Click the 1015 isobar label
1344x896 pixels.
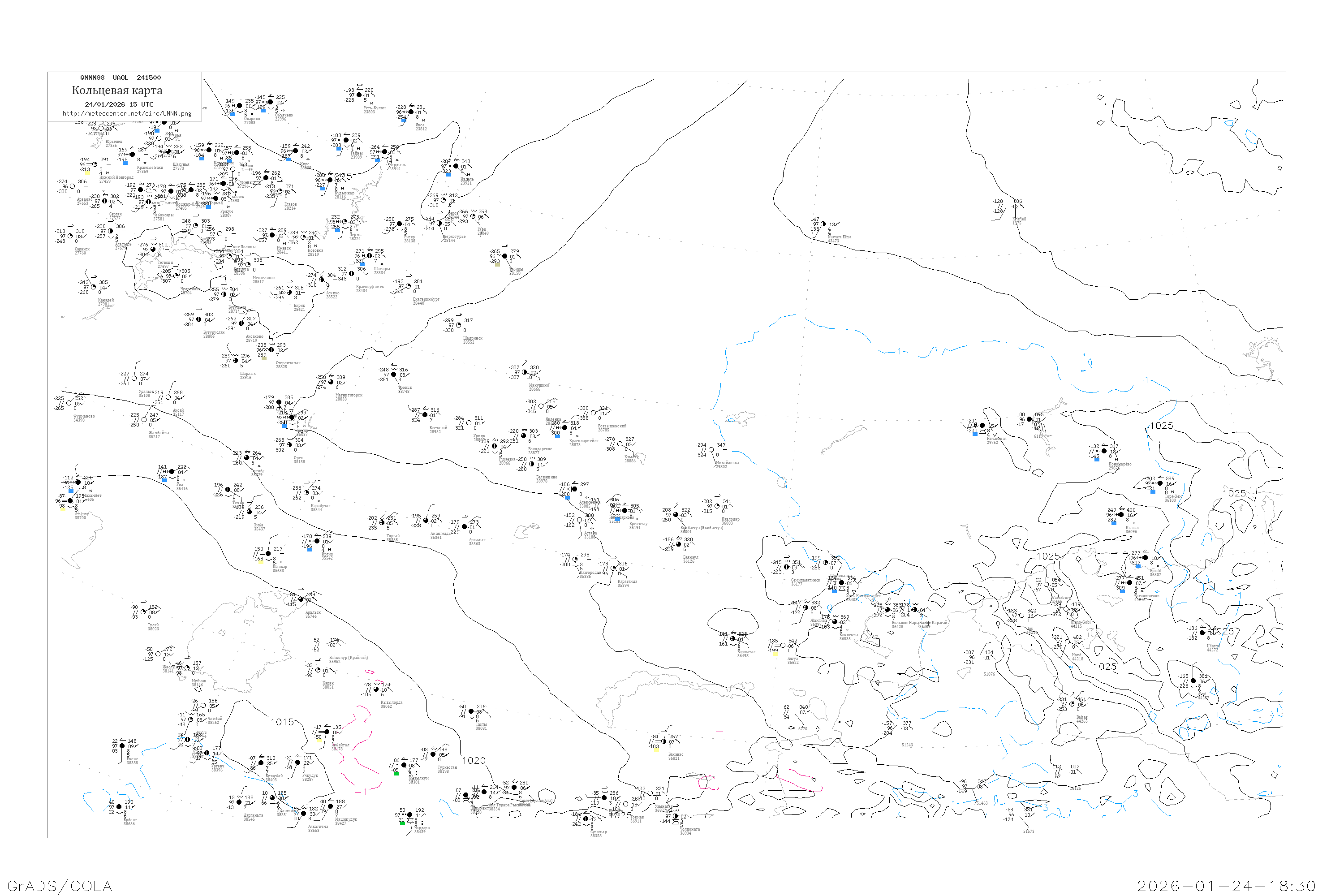pyautogui.click(x=282, y=722)
